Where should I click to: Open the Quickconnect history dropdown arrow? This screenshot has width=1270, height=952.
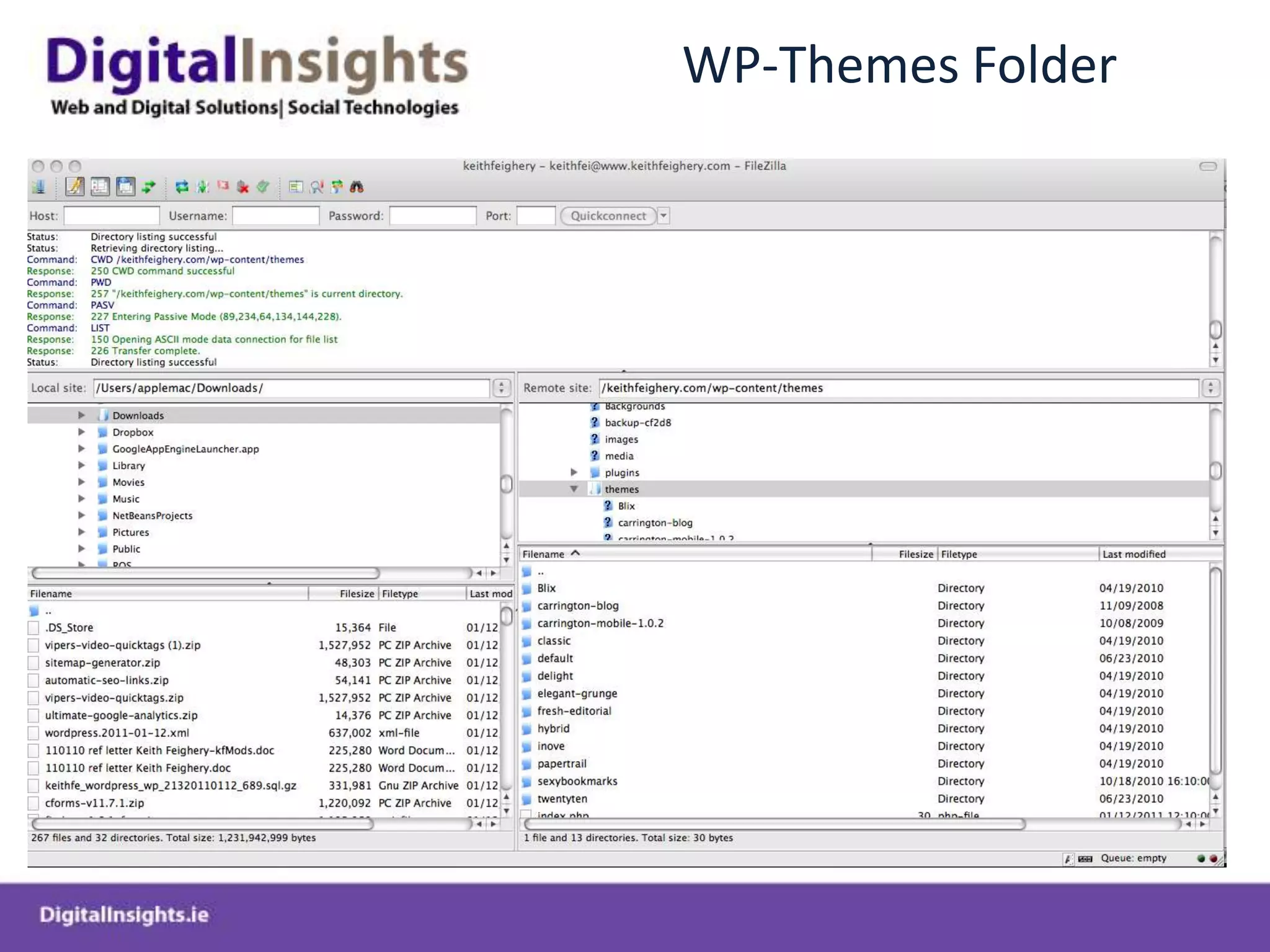(664, 216)
